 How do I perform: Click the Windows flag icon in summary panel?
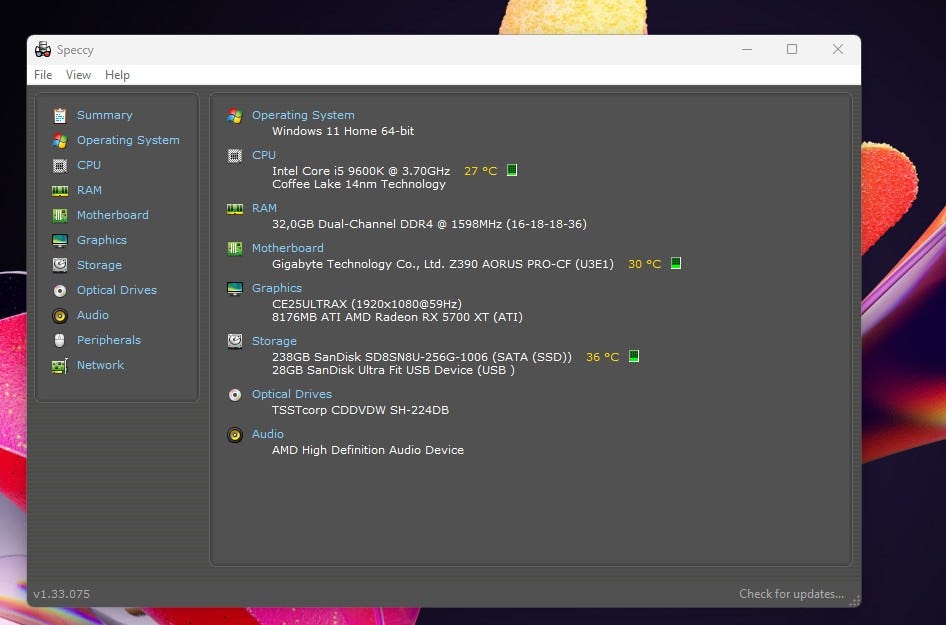click(235, 115)
